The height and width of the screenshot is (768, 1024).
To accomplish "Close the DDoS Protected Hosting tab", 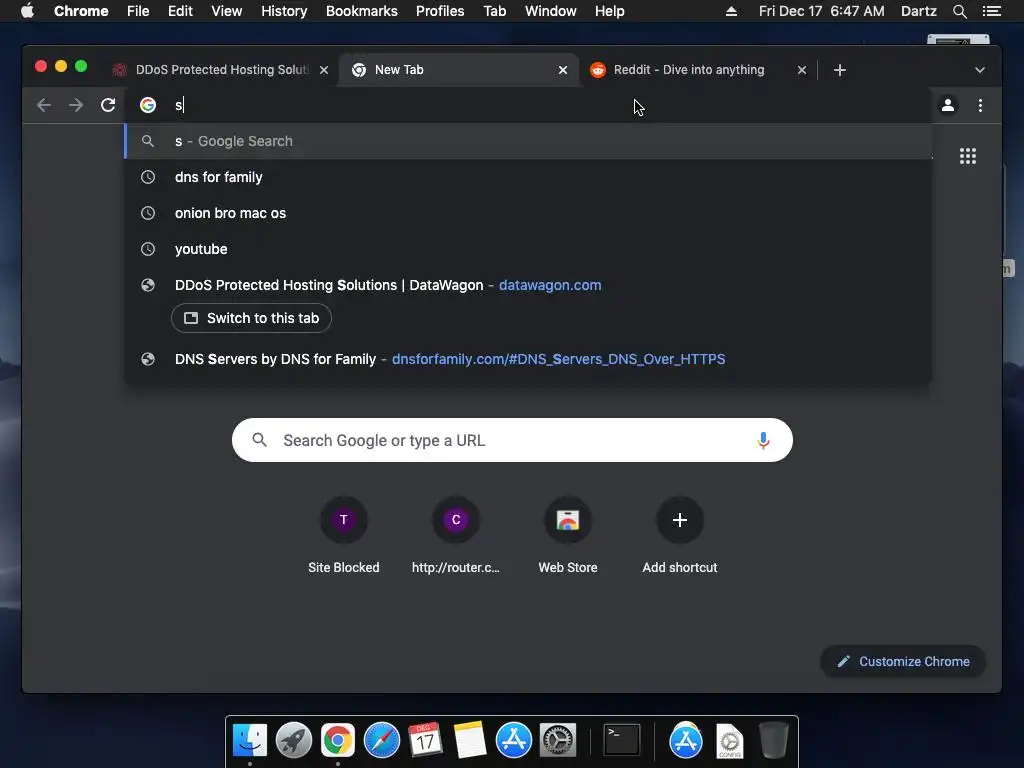I will point(324,70).
